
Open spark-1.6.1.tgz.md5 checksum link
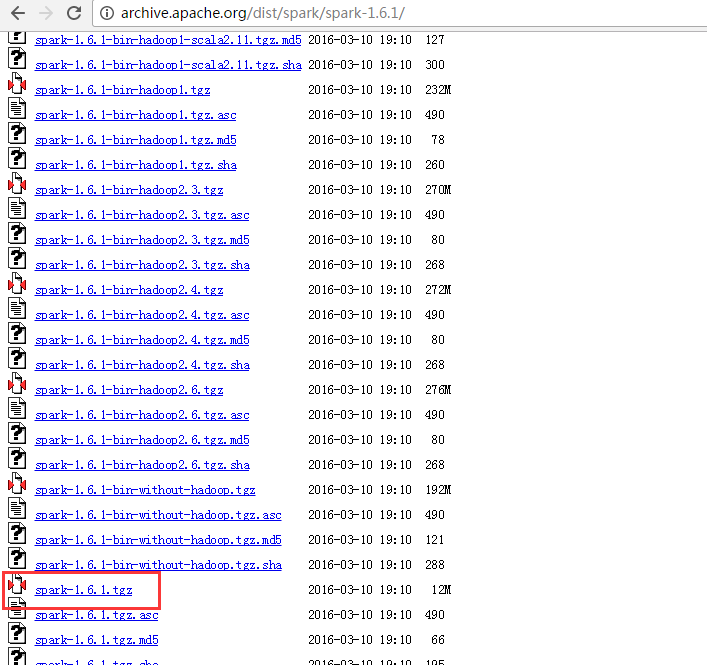click(x=96, y=641)
